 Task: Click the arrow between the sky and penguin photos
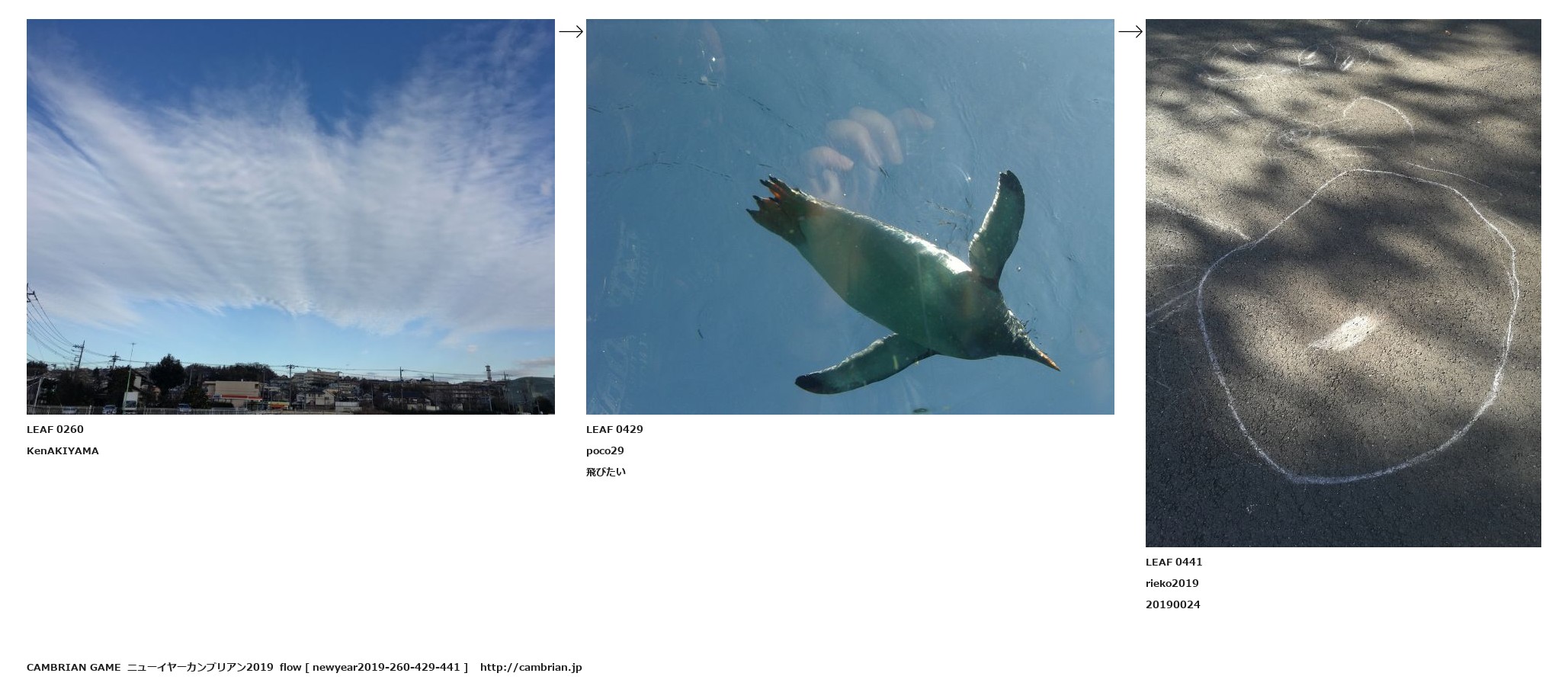[x=571, y=31]
